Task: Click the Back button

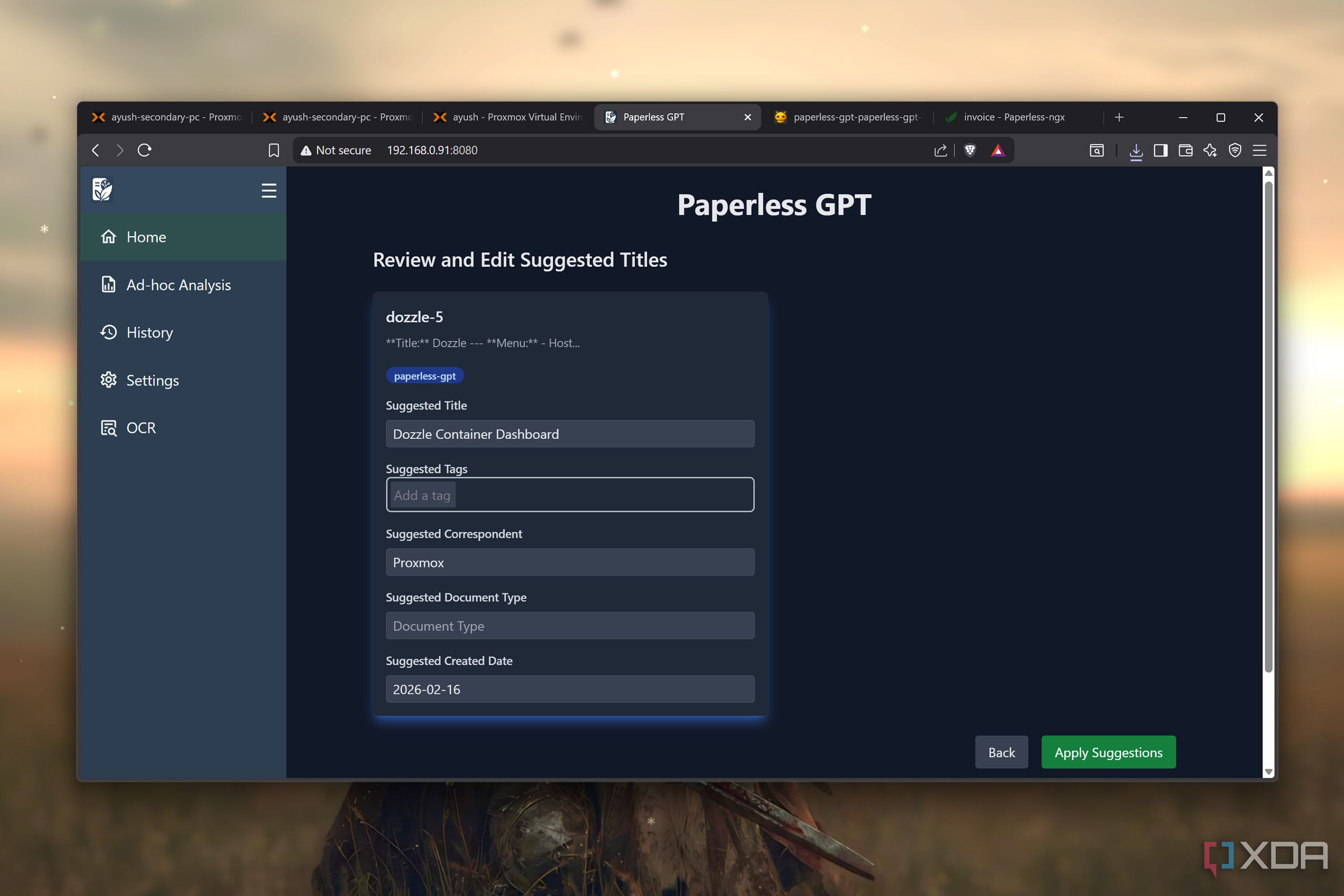Action: point(1001,752)
